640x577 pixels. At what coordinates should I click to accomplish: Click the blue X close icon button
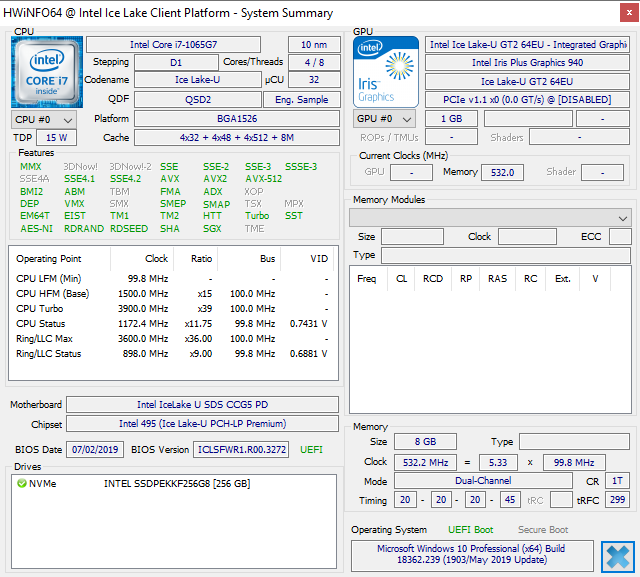click(618, 557)
